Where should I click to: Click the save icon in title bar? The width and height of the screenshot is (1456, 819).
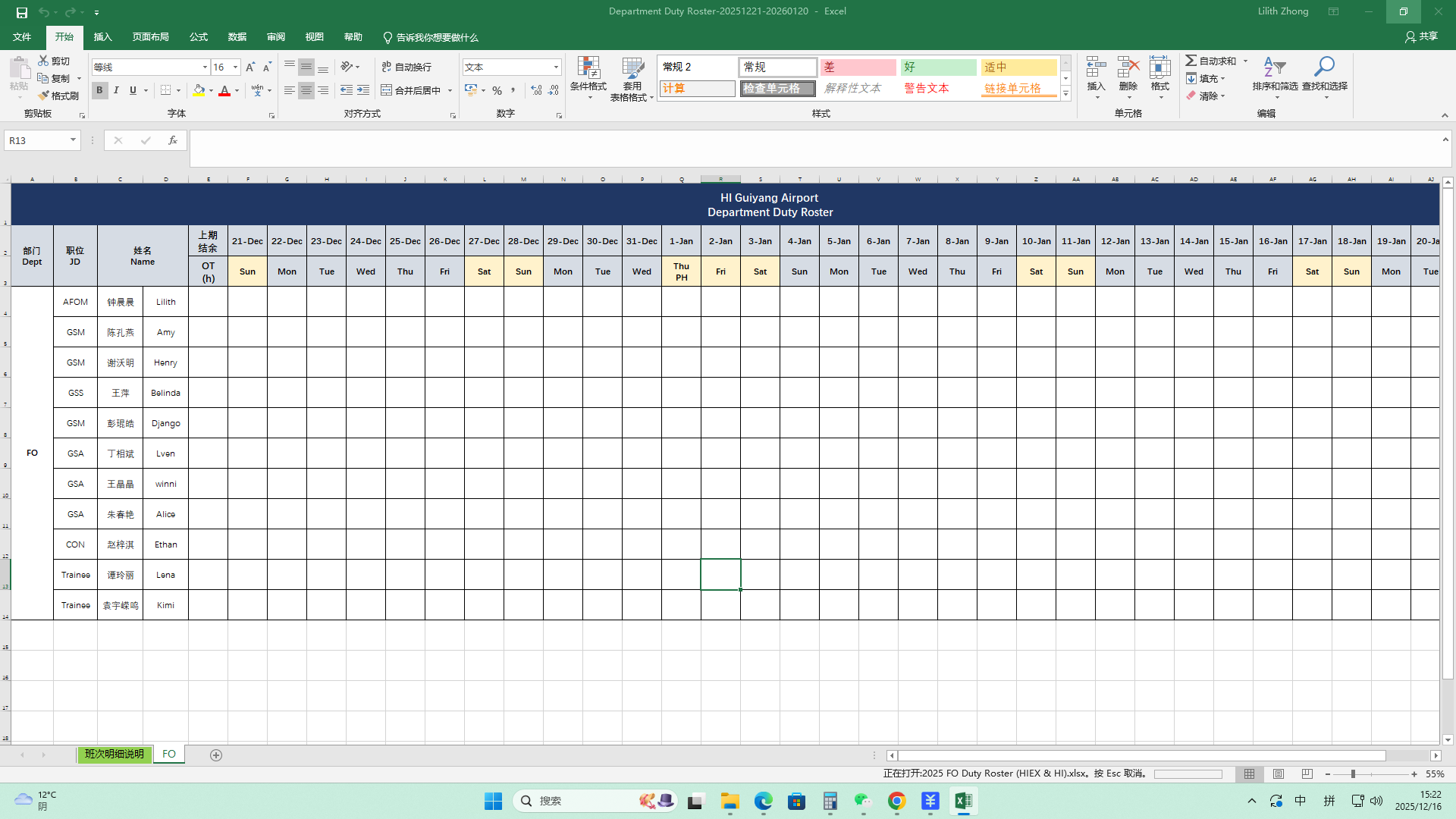(22, 12)
